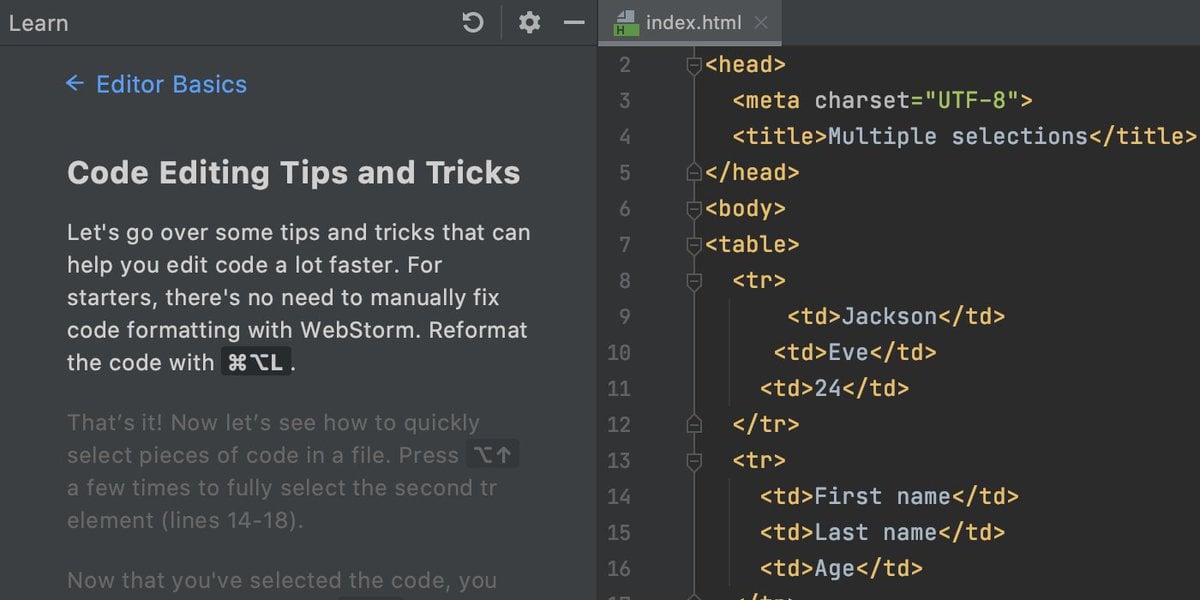1200x600 pixels.
Task: Restart the lesson with the reset icon
Action: click(473, 22)
